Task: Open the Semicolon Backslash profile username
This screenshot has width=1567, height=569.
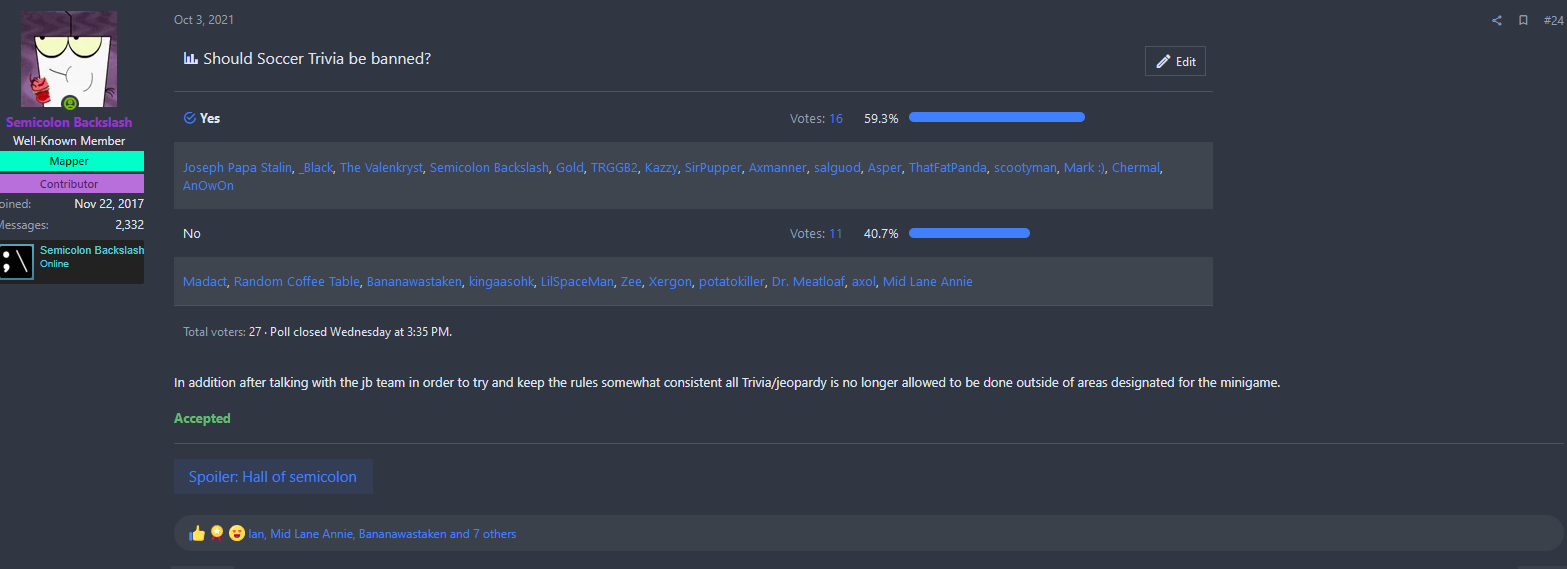Action: (69, 122)
